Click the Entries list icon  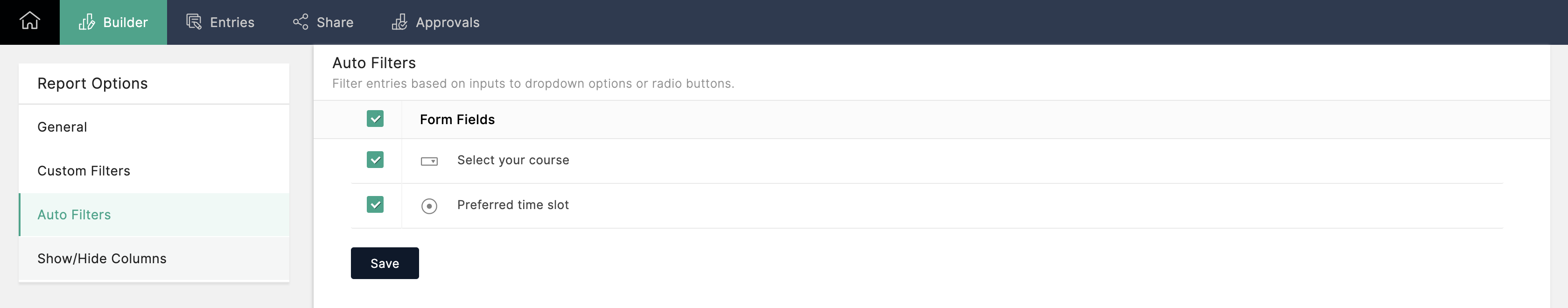point(194,22)
